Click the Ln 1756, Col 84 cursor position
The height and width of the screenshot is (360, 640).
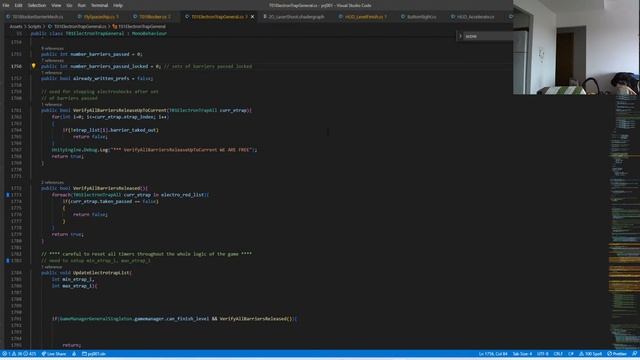click(x=493, y=354)
